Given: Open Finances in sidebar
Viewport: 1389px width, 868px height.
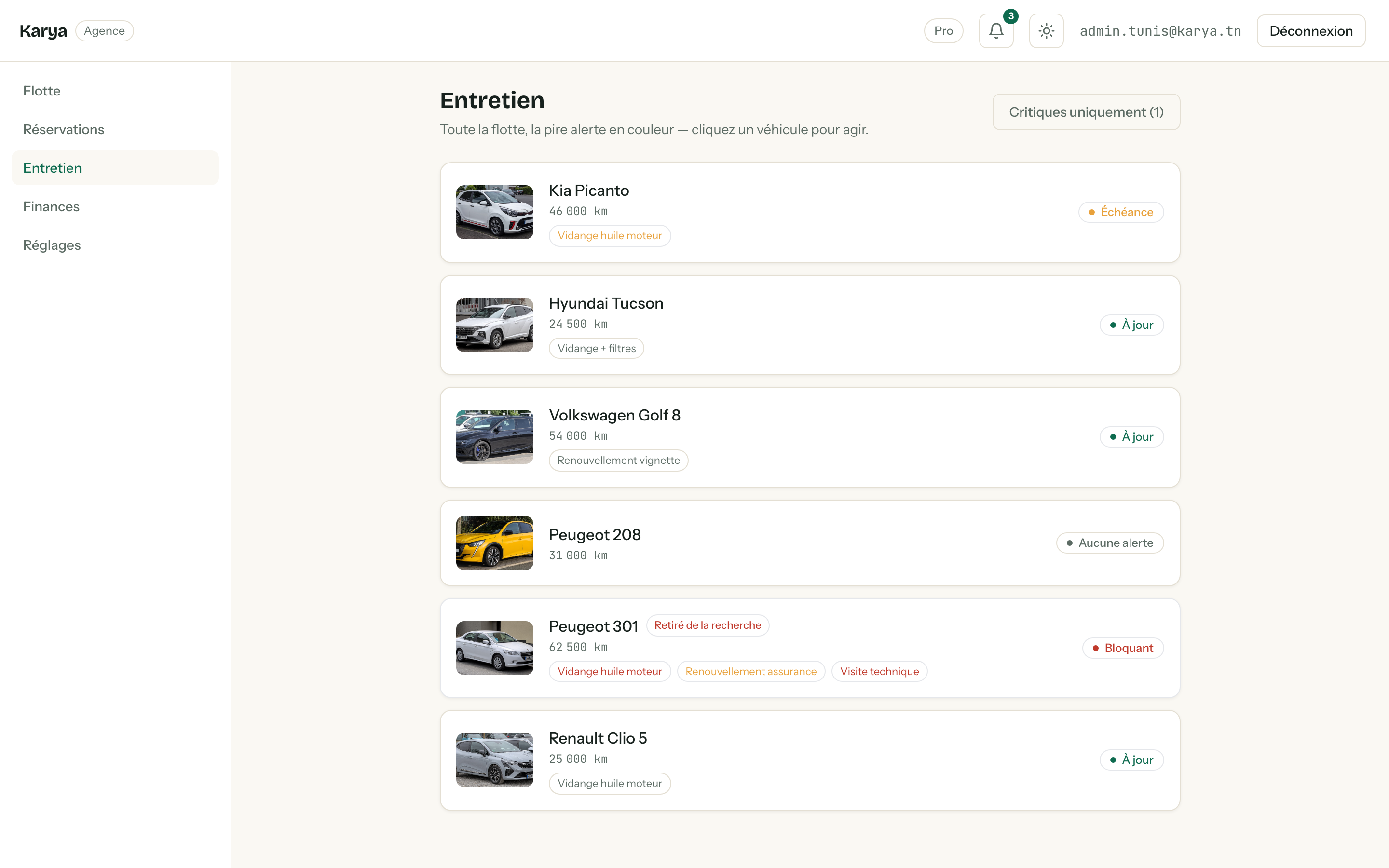Looking at the screenshot, I should pyautogui.click(x=115, y=207).
